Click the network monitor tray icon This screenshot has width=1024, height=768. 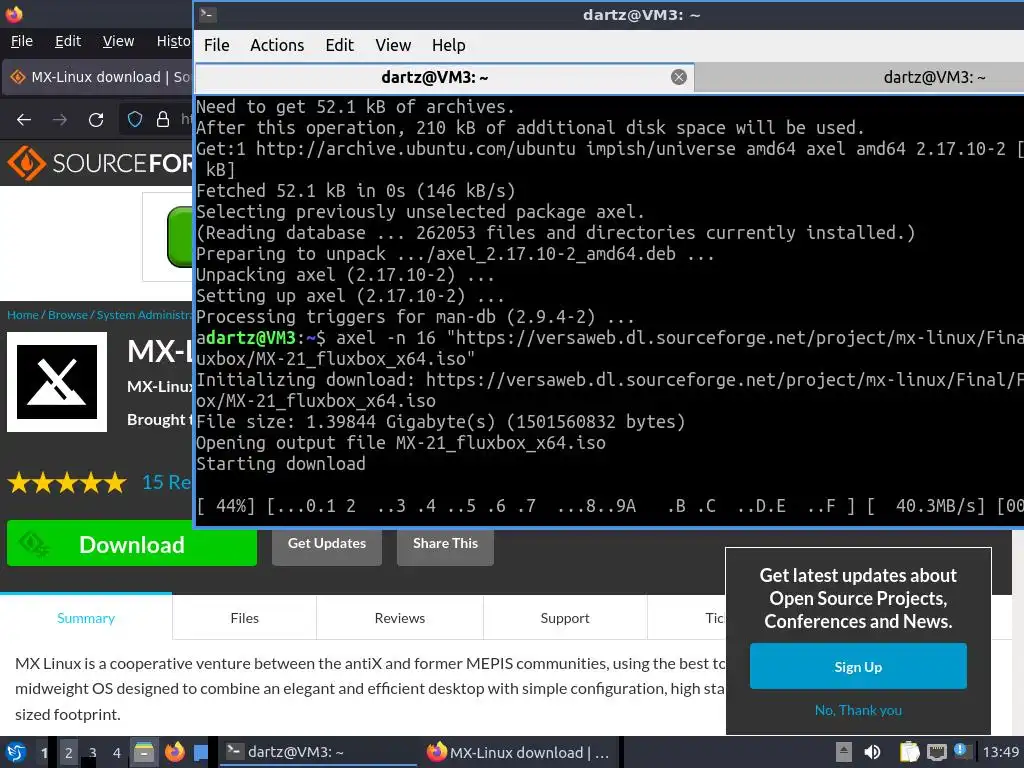[936, 752]
